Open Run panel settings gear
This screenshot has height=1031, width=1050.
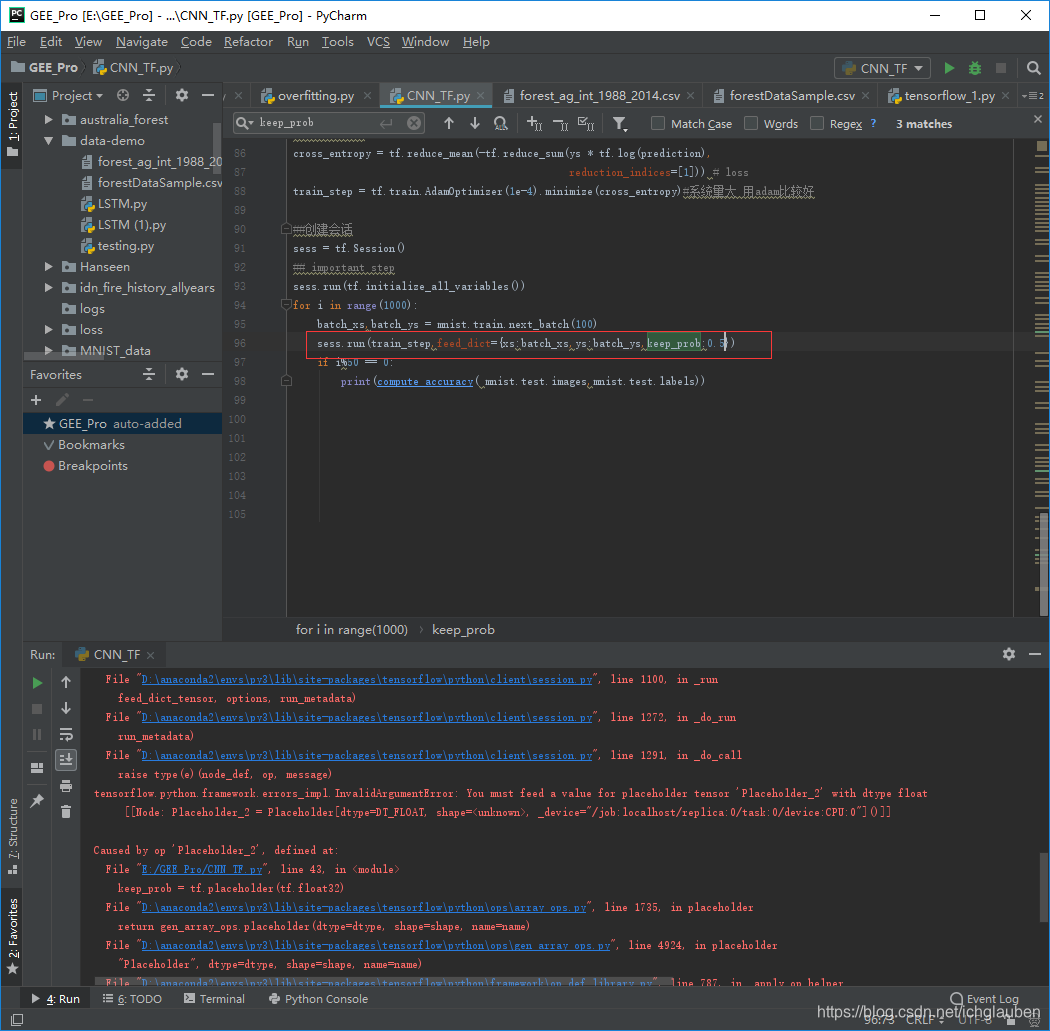click(x=1008, y=654)
